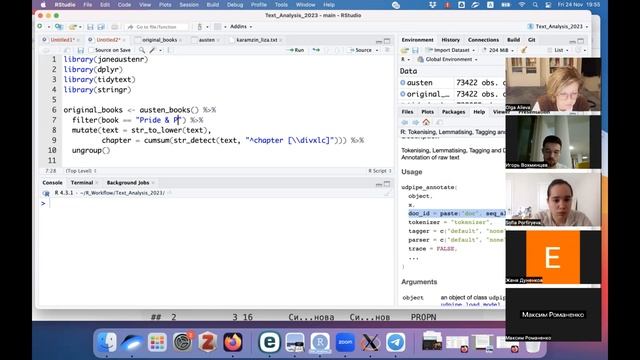Open the Session menu
The image size is (640, 360).
point(189,5)
